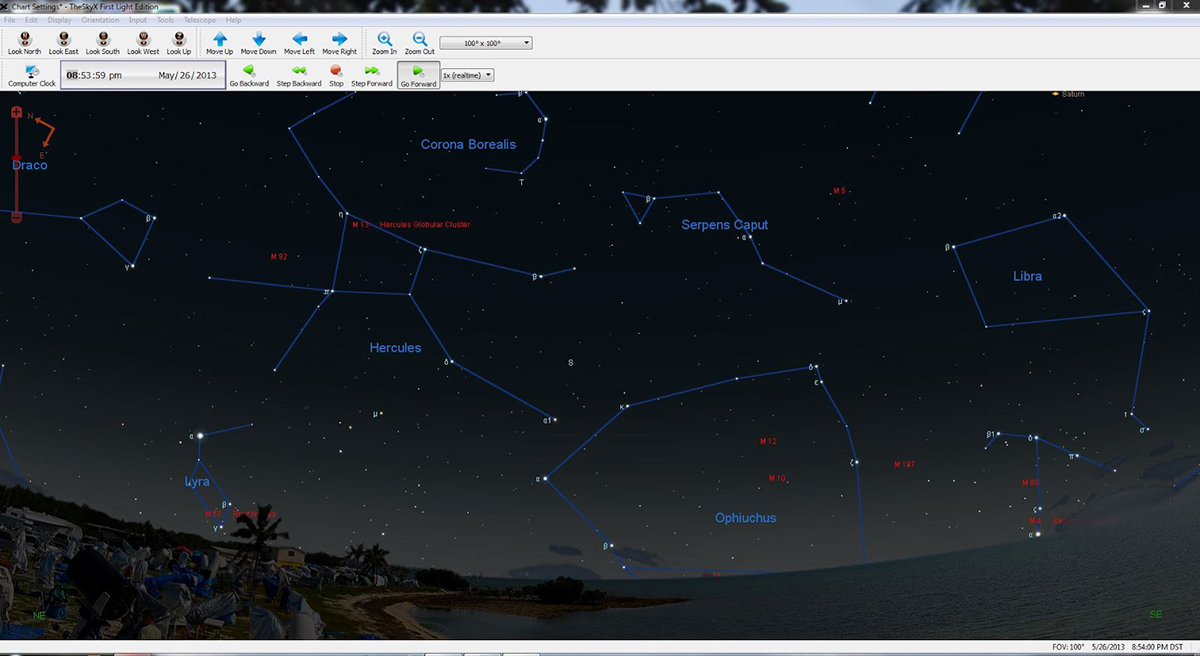Viewport: 1200px width, 656px height.
Task: Click the Zoom Out magnifier
Action: tap(419, 42)
